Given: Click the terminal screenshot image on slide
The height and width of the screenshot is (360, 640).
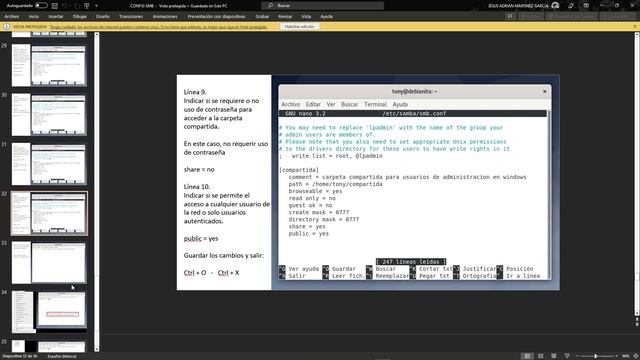Looking at the screenshot, I should pos(416,182).
